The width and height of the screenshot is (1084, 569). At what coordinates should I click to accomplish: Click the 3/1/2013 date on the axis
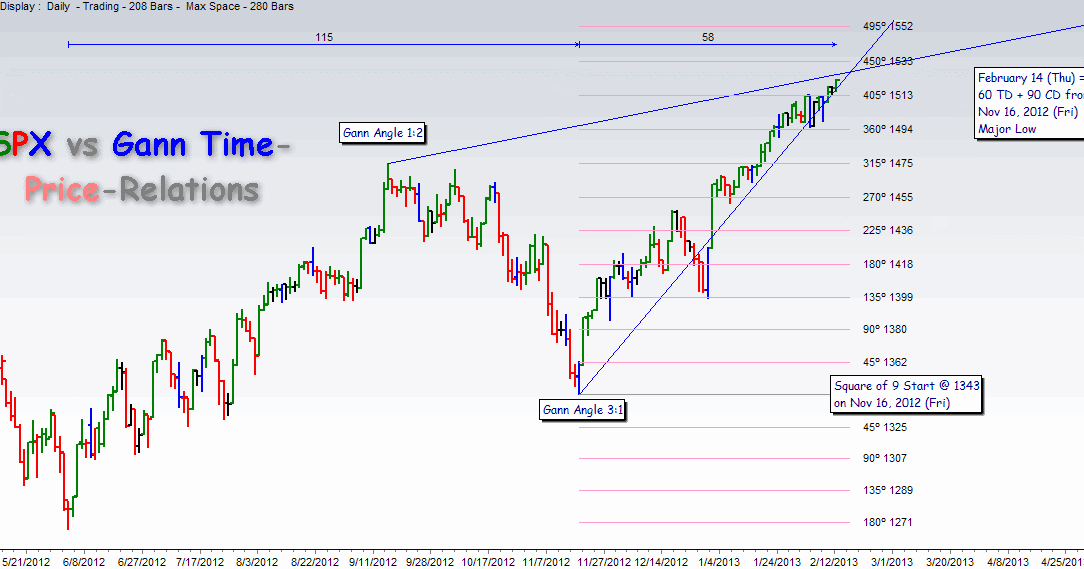pos(891,561)
